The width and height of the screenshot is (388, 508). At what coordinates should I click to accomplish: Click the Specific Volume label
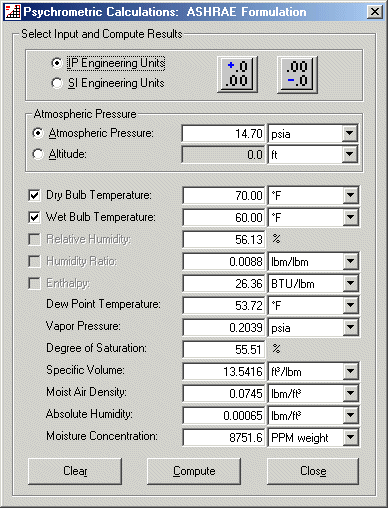click(x=85, y=370)
